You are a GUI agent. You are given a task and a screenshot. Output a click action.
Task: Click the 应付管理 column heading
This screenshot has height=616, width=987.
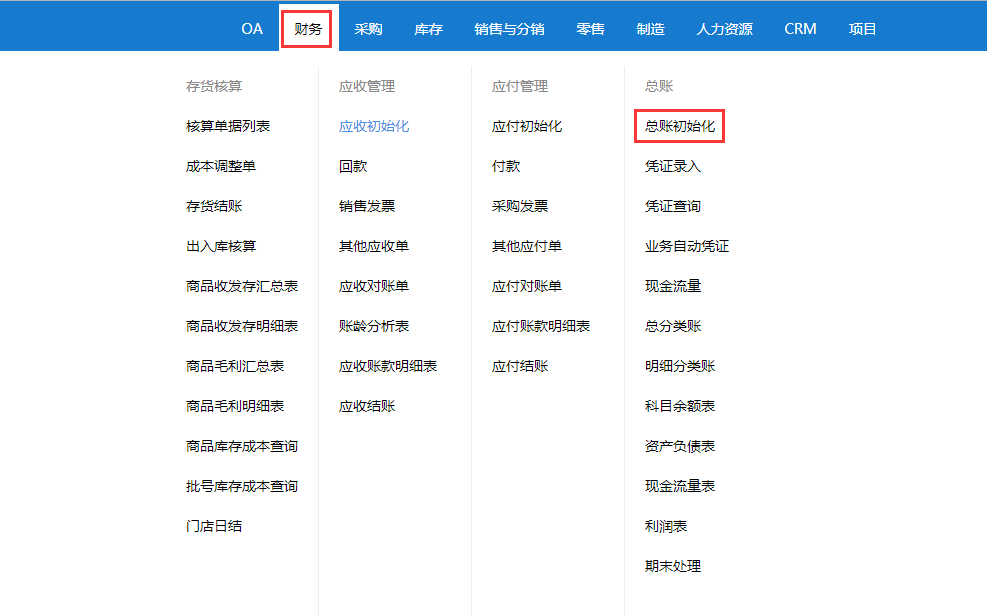pos(520,86)
